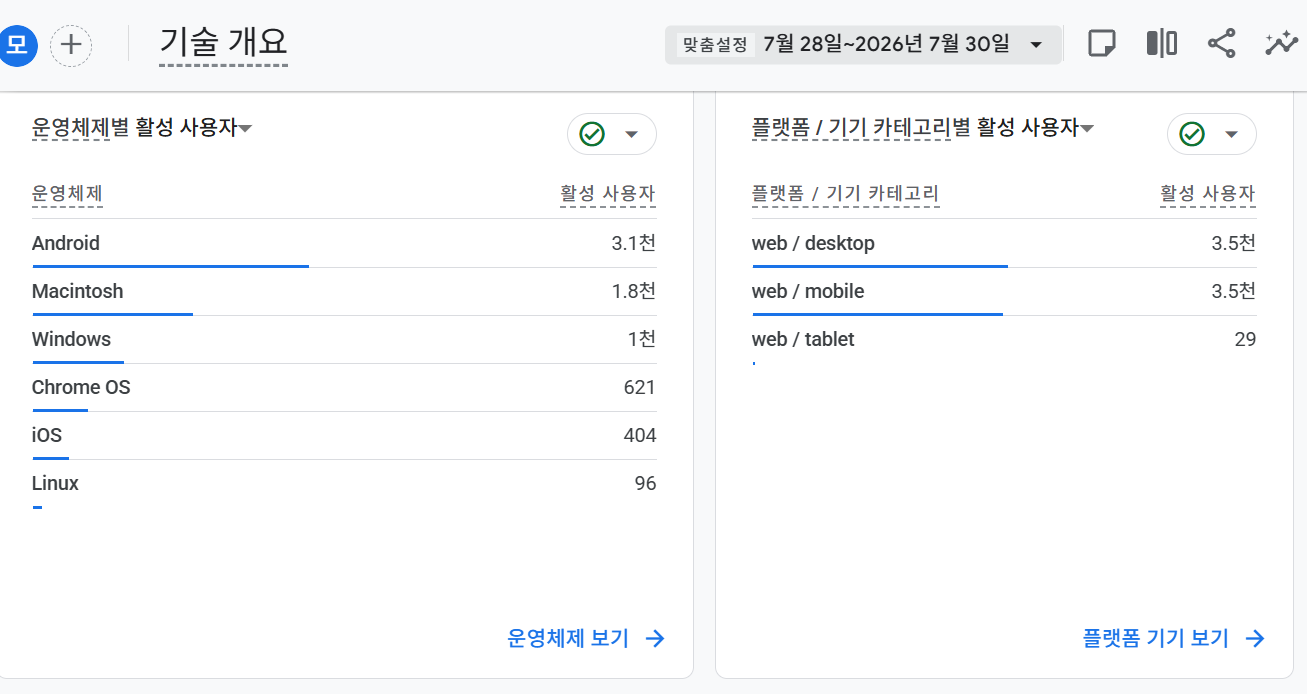Click the Android value 3.1천
Screen dimensions: 1307x694
click(634, 243)
